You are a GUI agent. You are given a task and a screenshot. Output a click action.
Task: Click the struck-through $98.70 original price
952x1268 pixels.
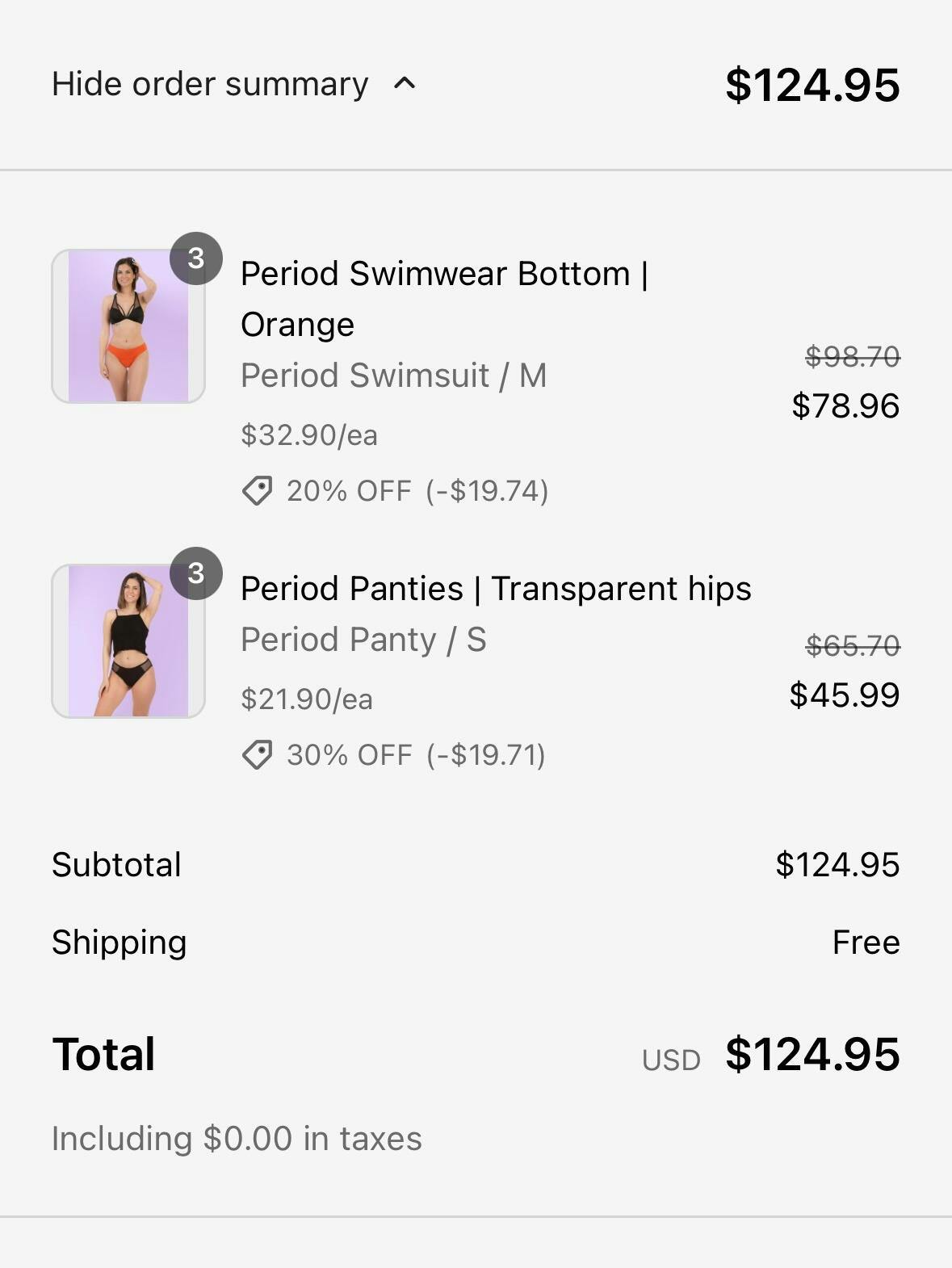(x=852, y=356)
